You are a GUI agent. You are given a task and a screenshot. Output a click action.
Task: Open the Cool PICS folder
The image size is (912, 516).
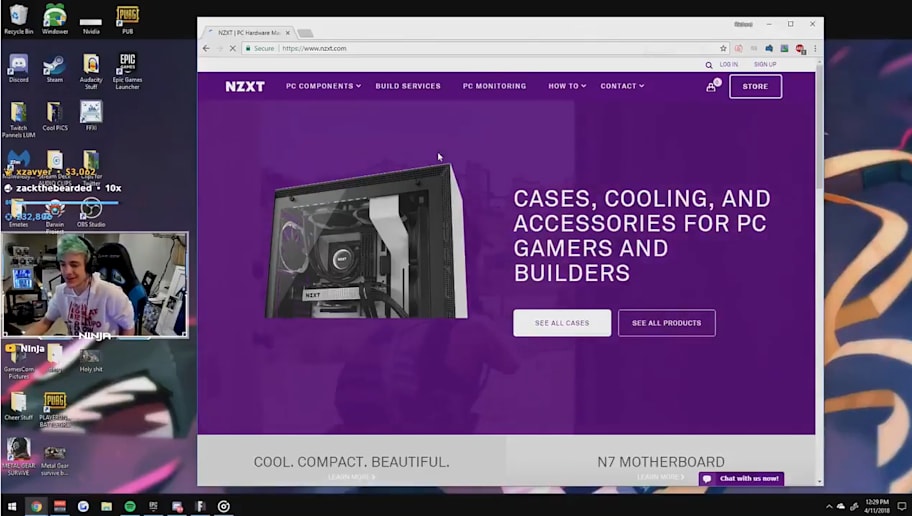(x=55, y=116)
